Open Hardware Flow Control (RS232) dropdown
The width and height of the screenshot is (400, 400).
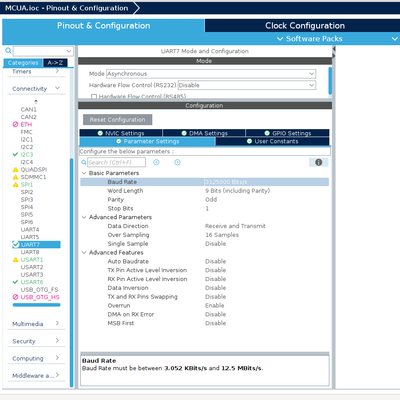[x=247, y=85]
